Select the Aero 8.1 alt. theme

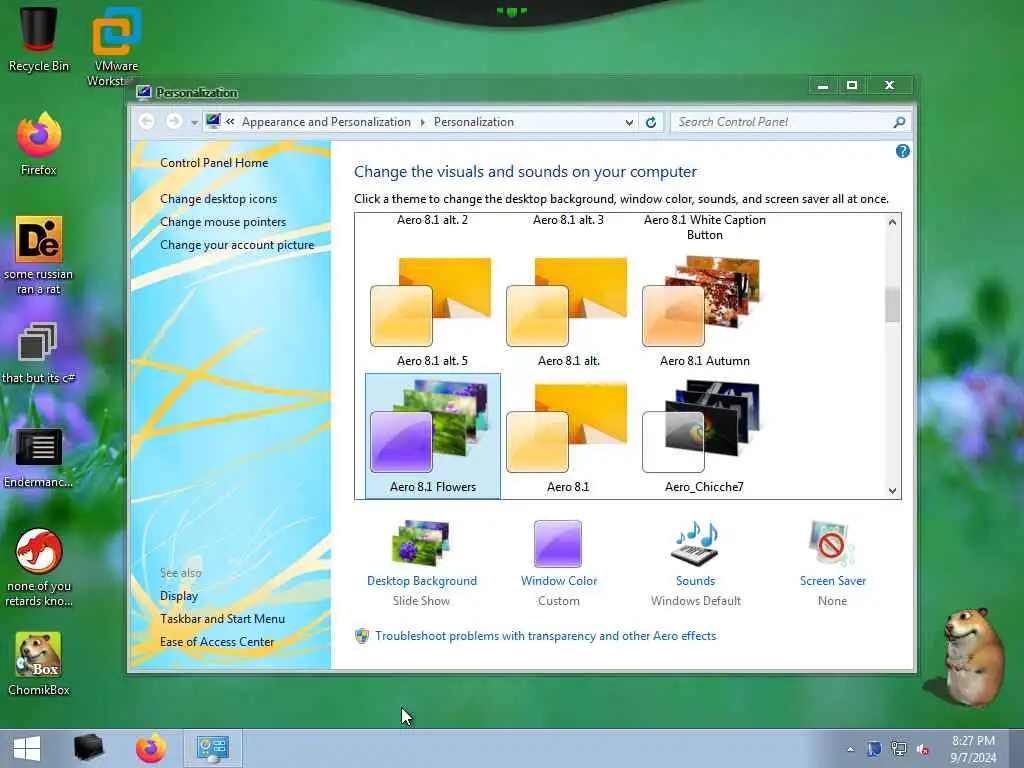click(568, 311)
